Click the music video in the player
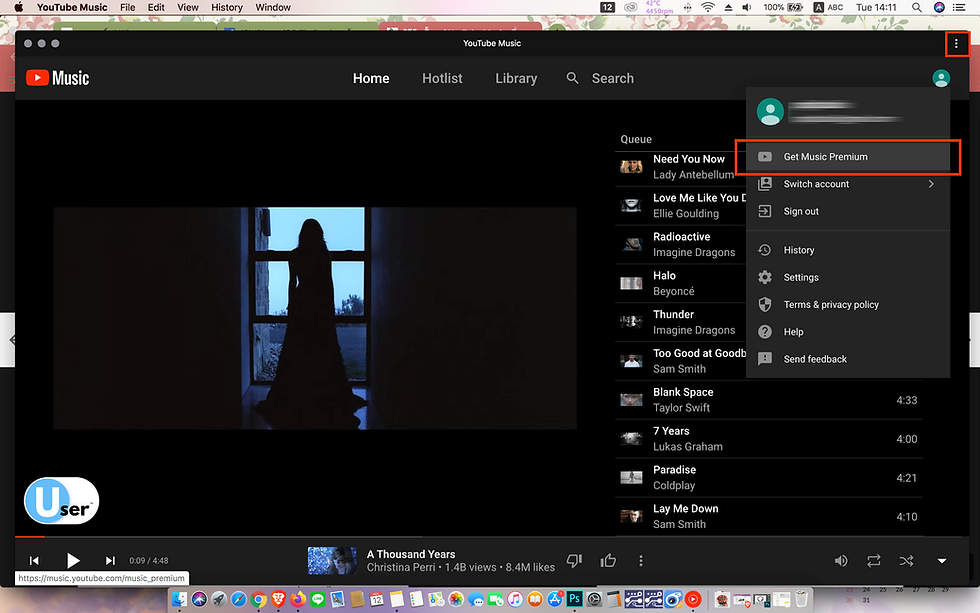 [x=315, y=318]
